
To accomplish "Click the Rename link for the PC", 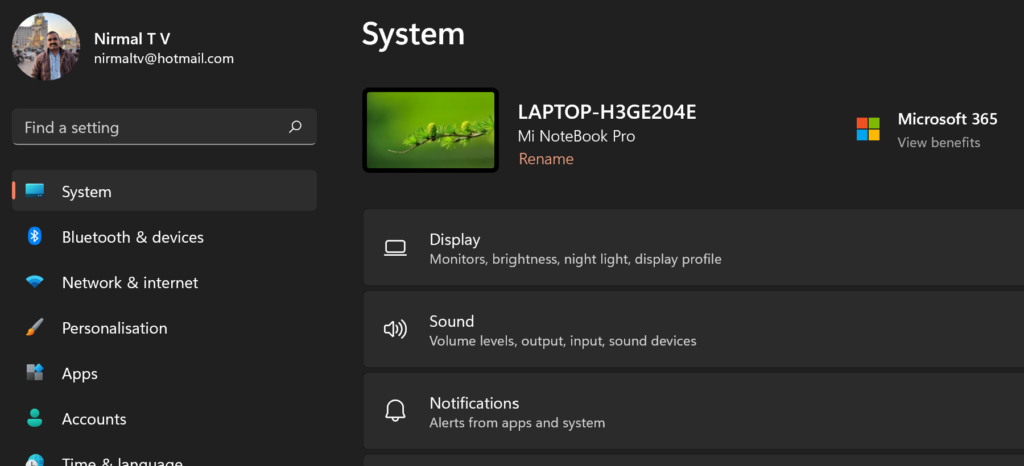I will point(546,159).
